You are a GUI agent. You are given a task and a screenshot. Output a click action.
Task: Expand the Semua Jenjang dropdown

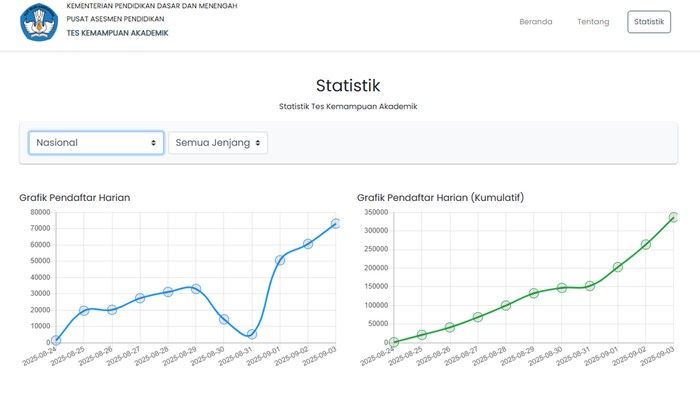point(218,142)
